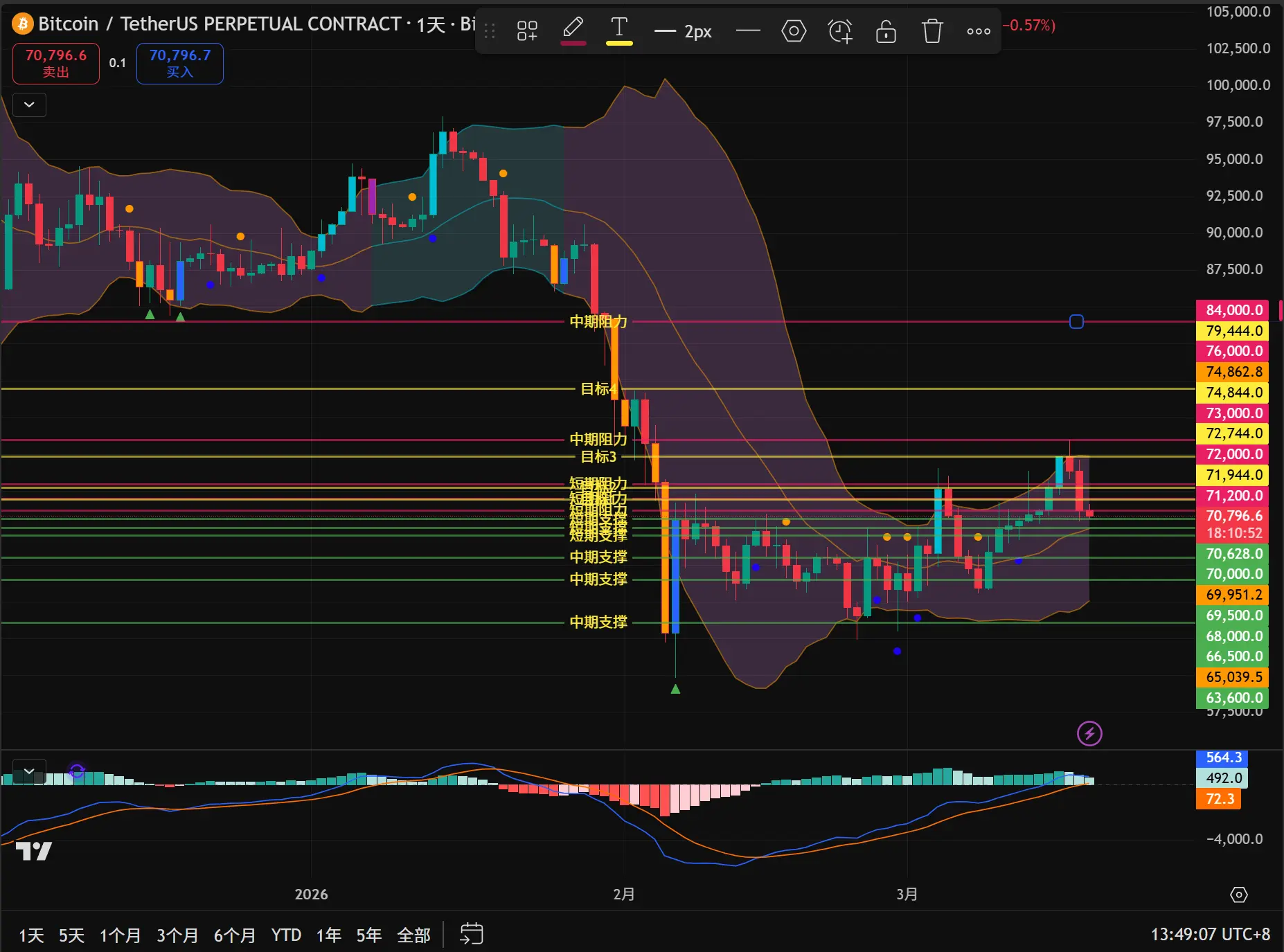Select the 5天 time range
This screenshot has width=1284, height=952.
coord(71,935)
